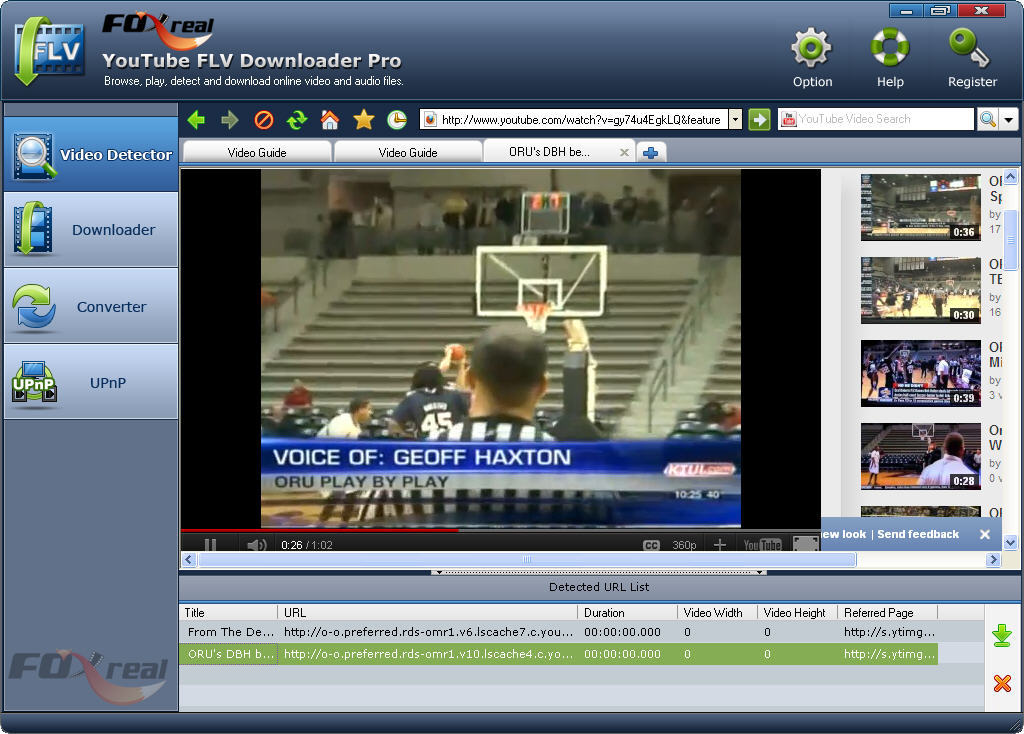Refresh the page with the green reload icon
The height and width of the screenshot is (734, 1024).
[x=297, y=120]
